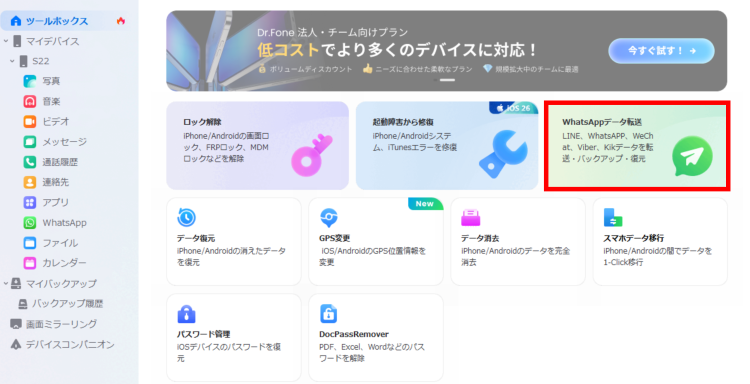Click the ボリュームディスカウント banner label
The image size is (750, 384).
tap(311, 69)
